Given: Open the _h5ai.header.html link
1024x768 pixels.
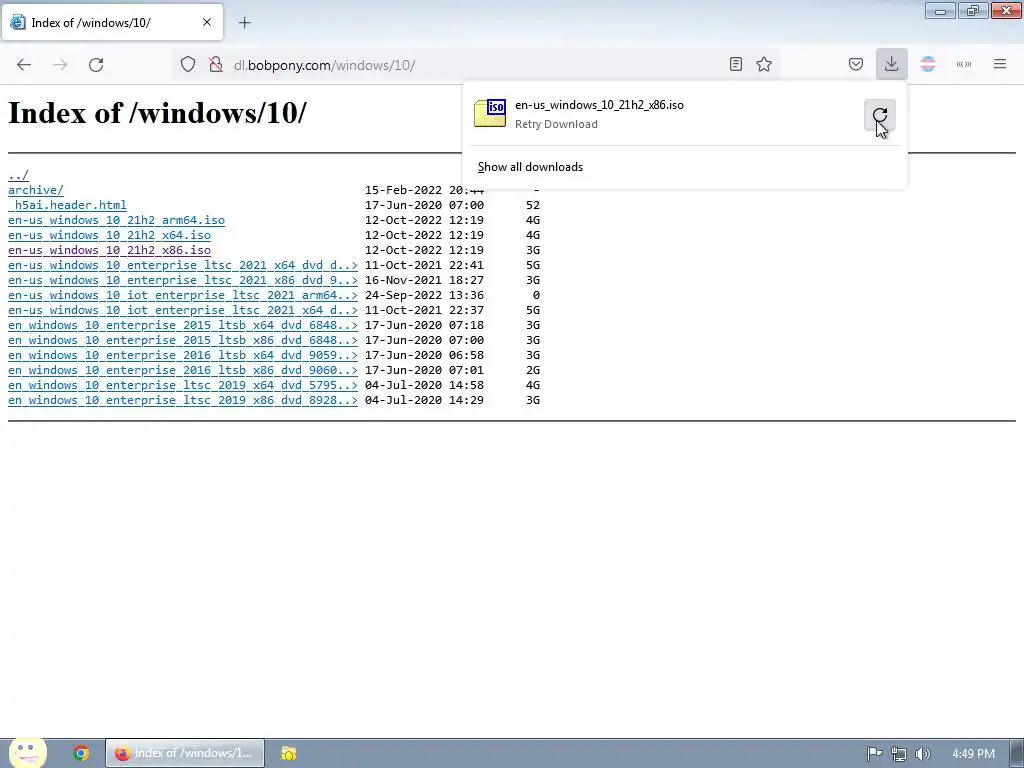Looking at the screenshot, I should 67,205.
